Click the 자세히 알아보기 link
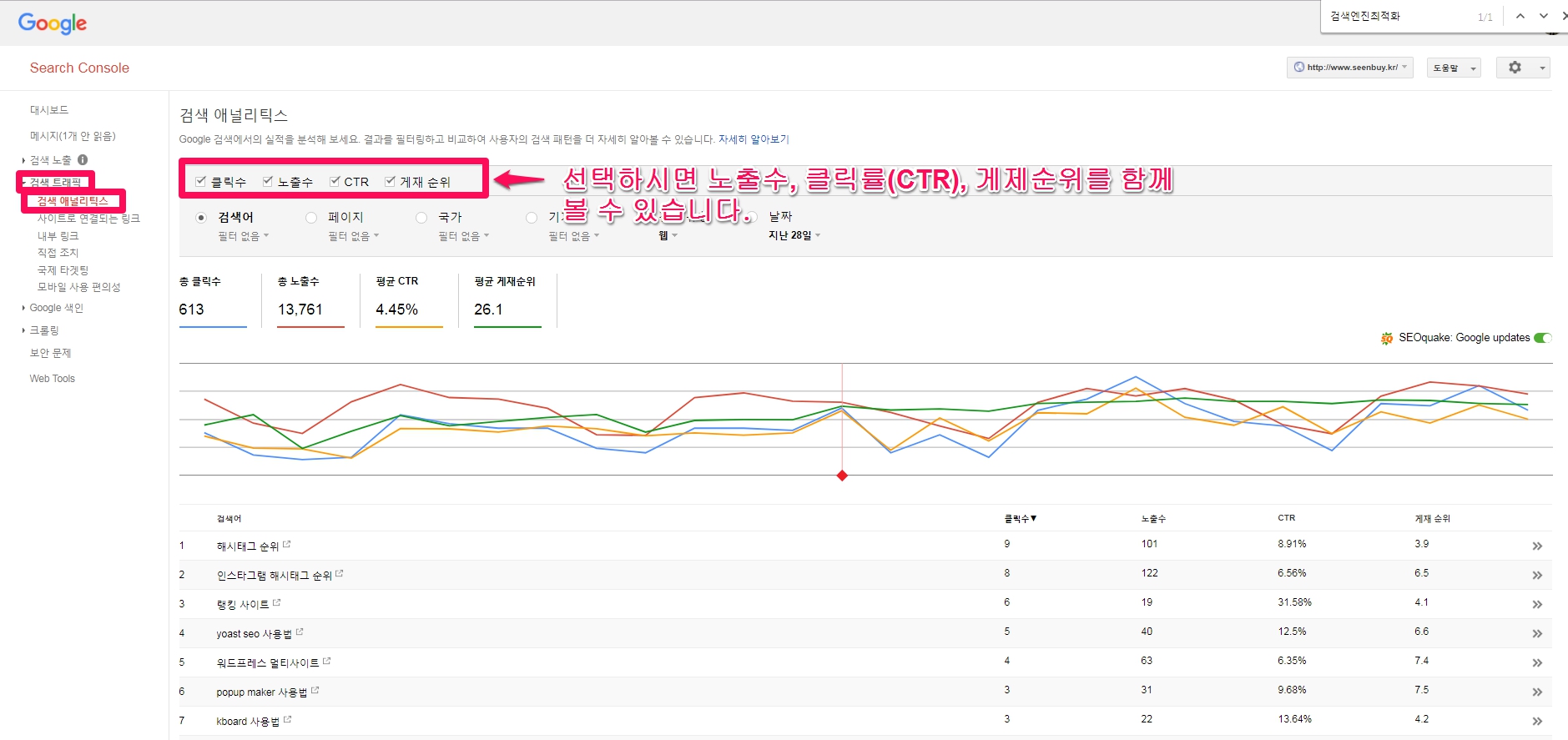 coord(754,139)
